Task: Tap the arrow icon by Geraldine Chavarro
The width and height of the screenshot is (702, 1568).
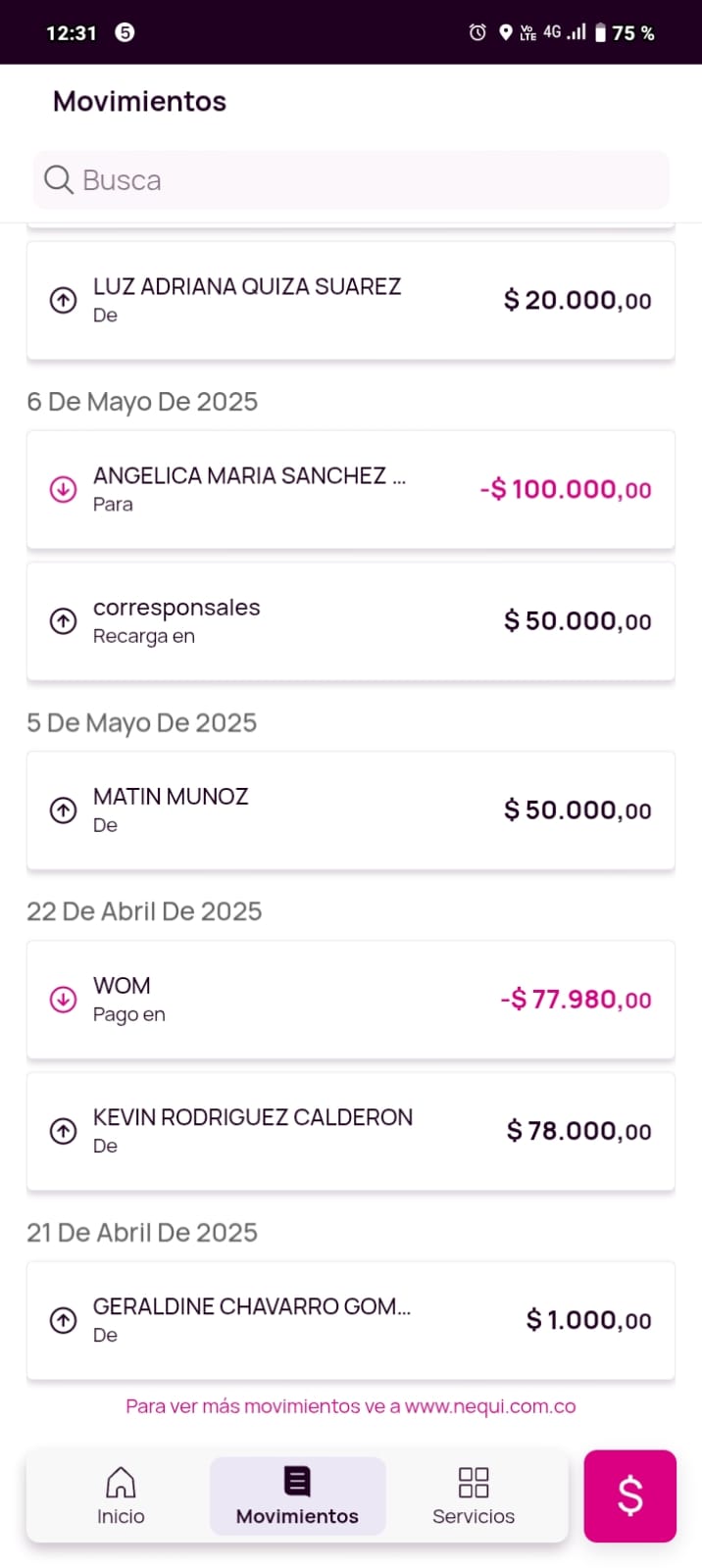Action: coord(64,1319)
